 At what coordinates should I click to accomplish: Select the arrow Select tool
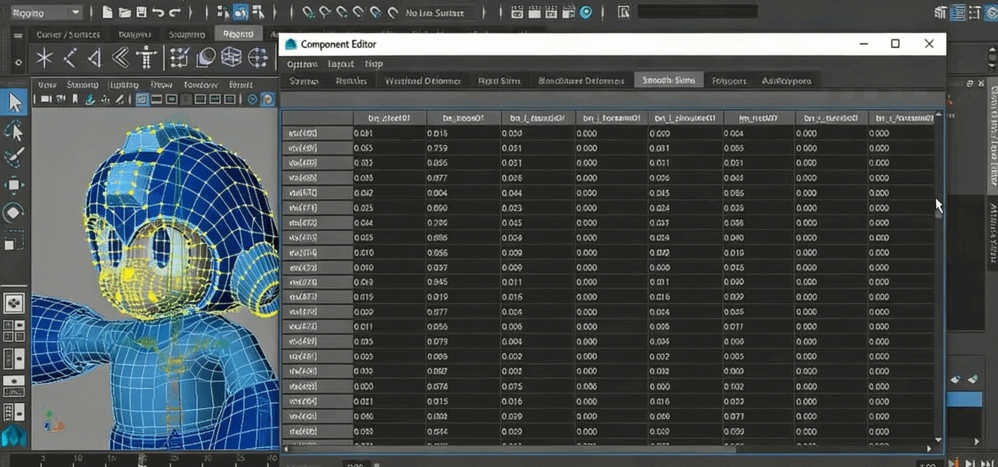(14, 102)
